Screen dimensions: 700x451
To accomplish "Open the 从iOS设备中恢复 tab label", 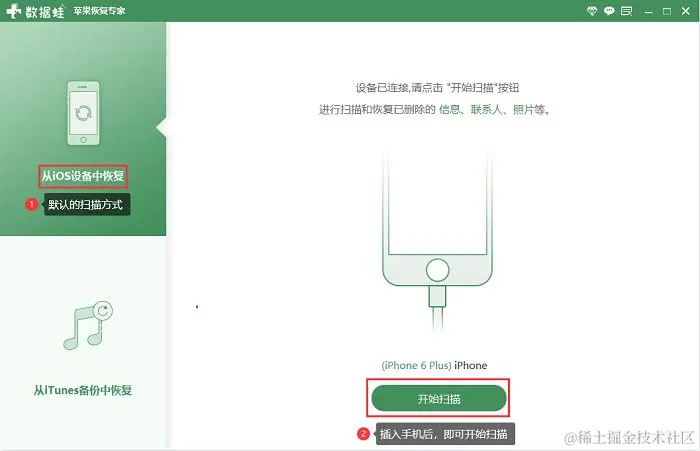I will pyautogui.click(x=83, y=176).
